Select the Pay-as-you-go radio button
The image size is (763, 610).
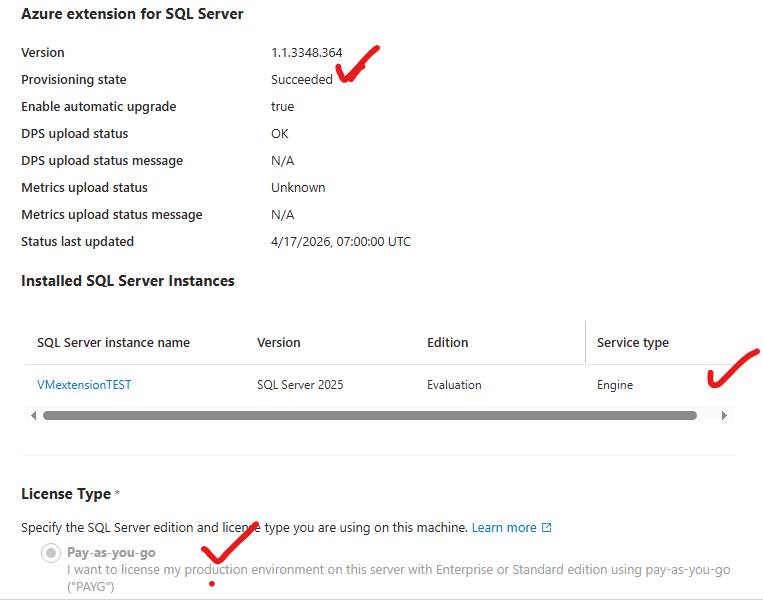(51, 553)
